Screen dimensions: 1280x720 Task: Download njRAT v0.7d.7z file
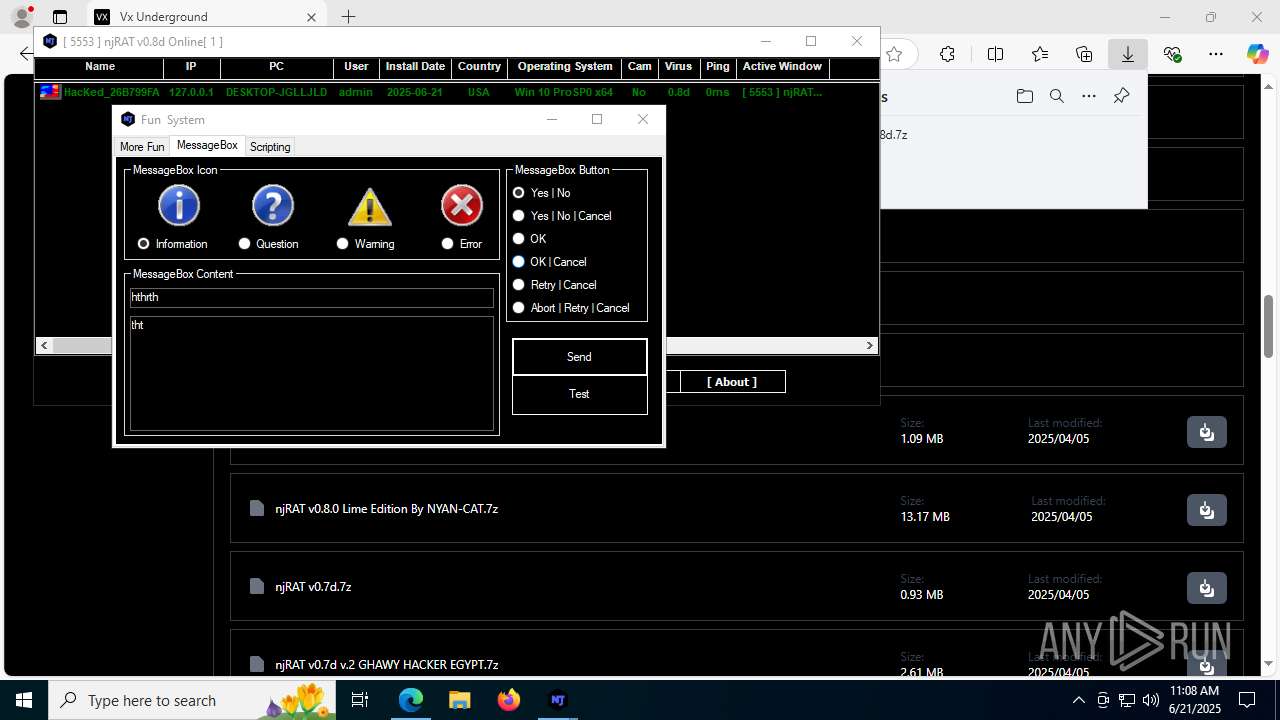point(1207,588)
